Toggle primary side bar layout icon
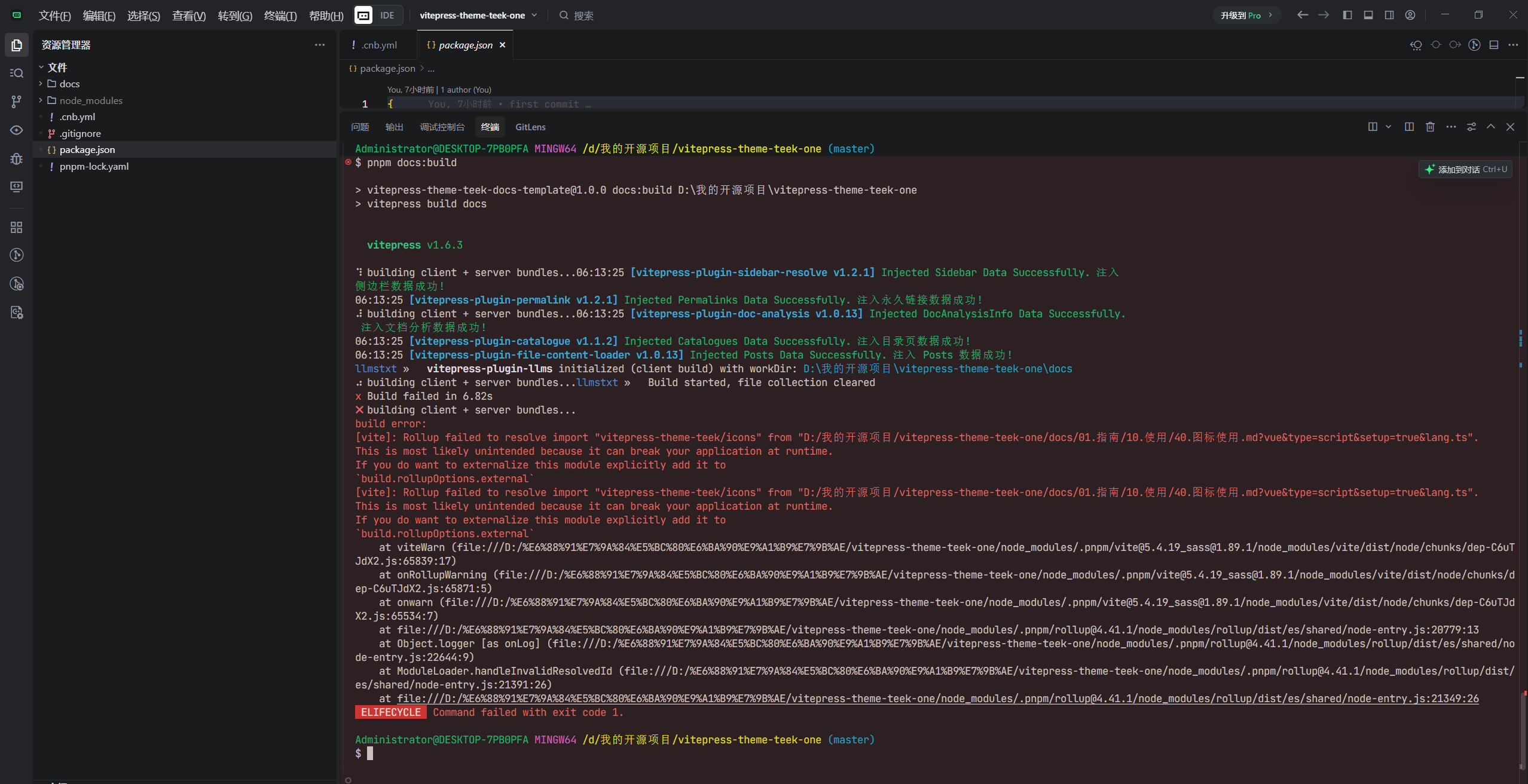 point(1347,15)
